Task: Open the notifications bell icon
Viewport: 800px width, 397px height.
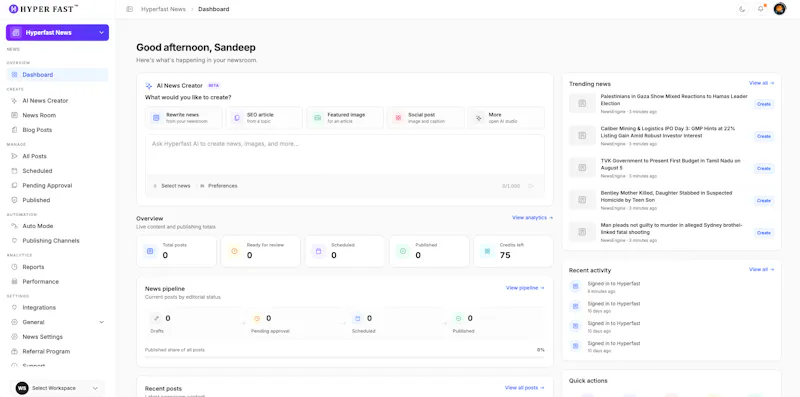Action: coord(761,9)
